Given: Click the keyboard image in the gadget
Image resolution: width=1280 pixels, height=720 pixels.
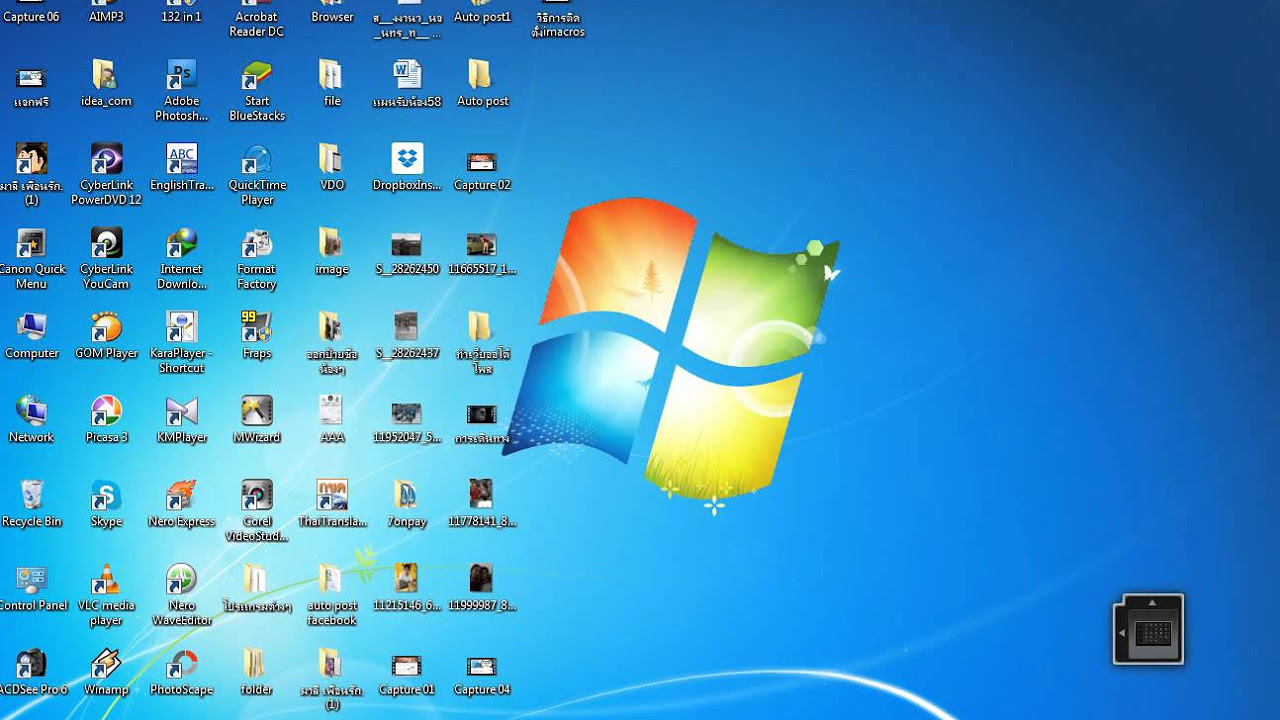Looking at the screenshot, I should click(x=1153, y=632).
